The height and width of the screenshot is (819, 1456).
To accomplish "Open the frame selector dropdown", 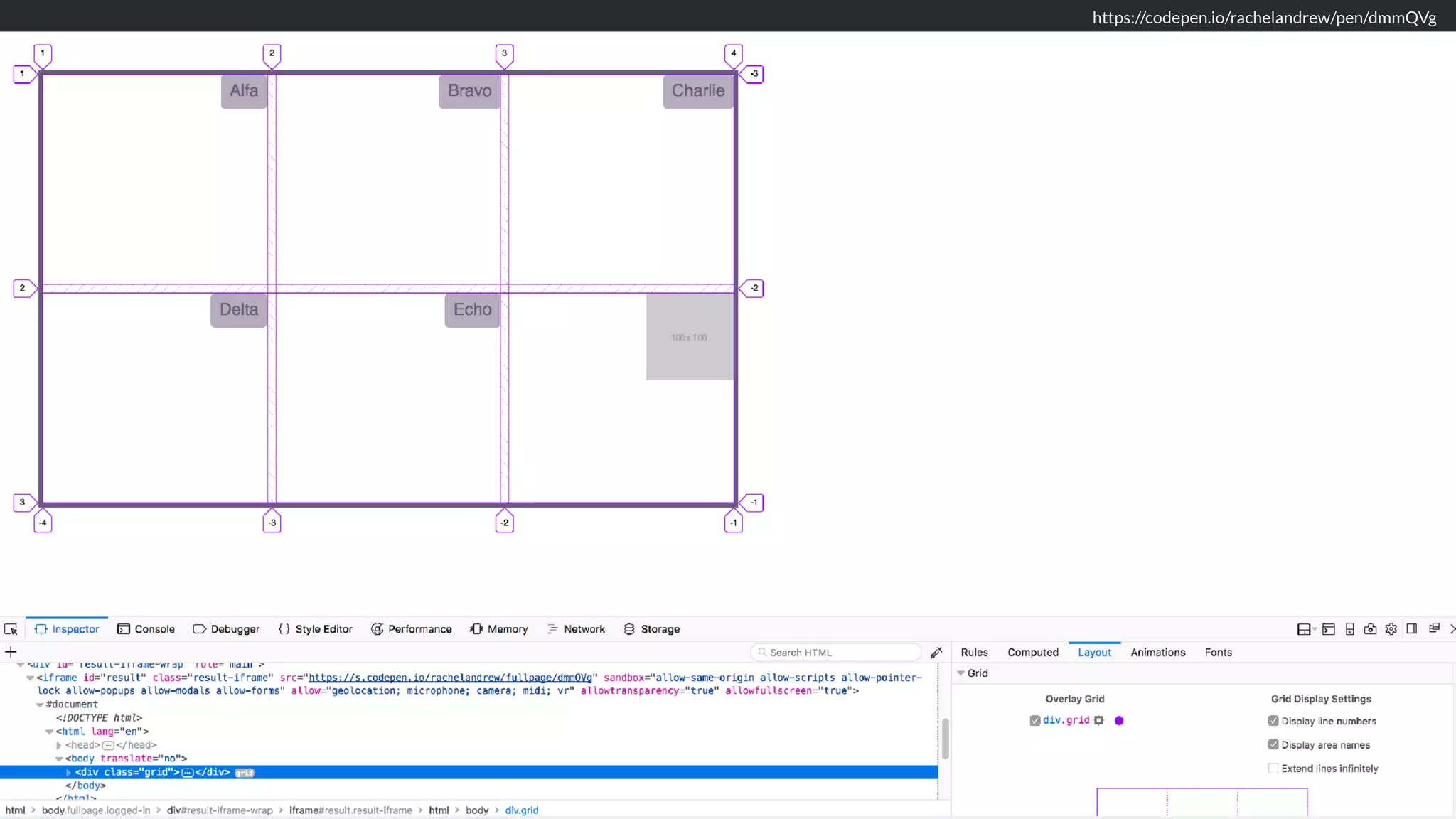I will [x=1305, y=629].
